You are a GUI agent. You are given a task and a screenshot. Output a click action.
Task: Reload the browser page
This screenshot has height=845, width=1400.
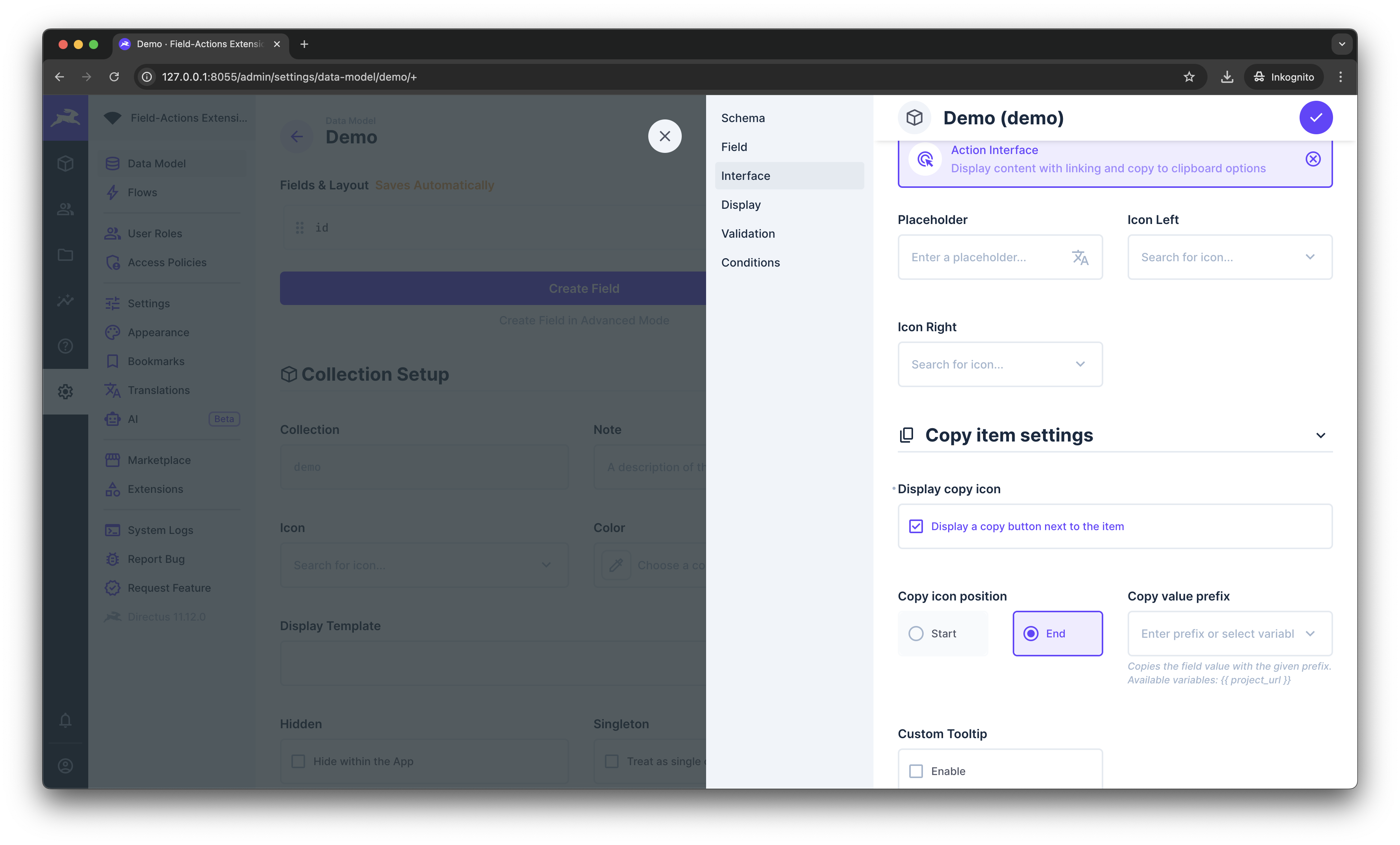coord(114,77)
